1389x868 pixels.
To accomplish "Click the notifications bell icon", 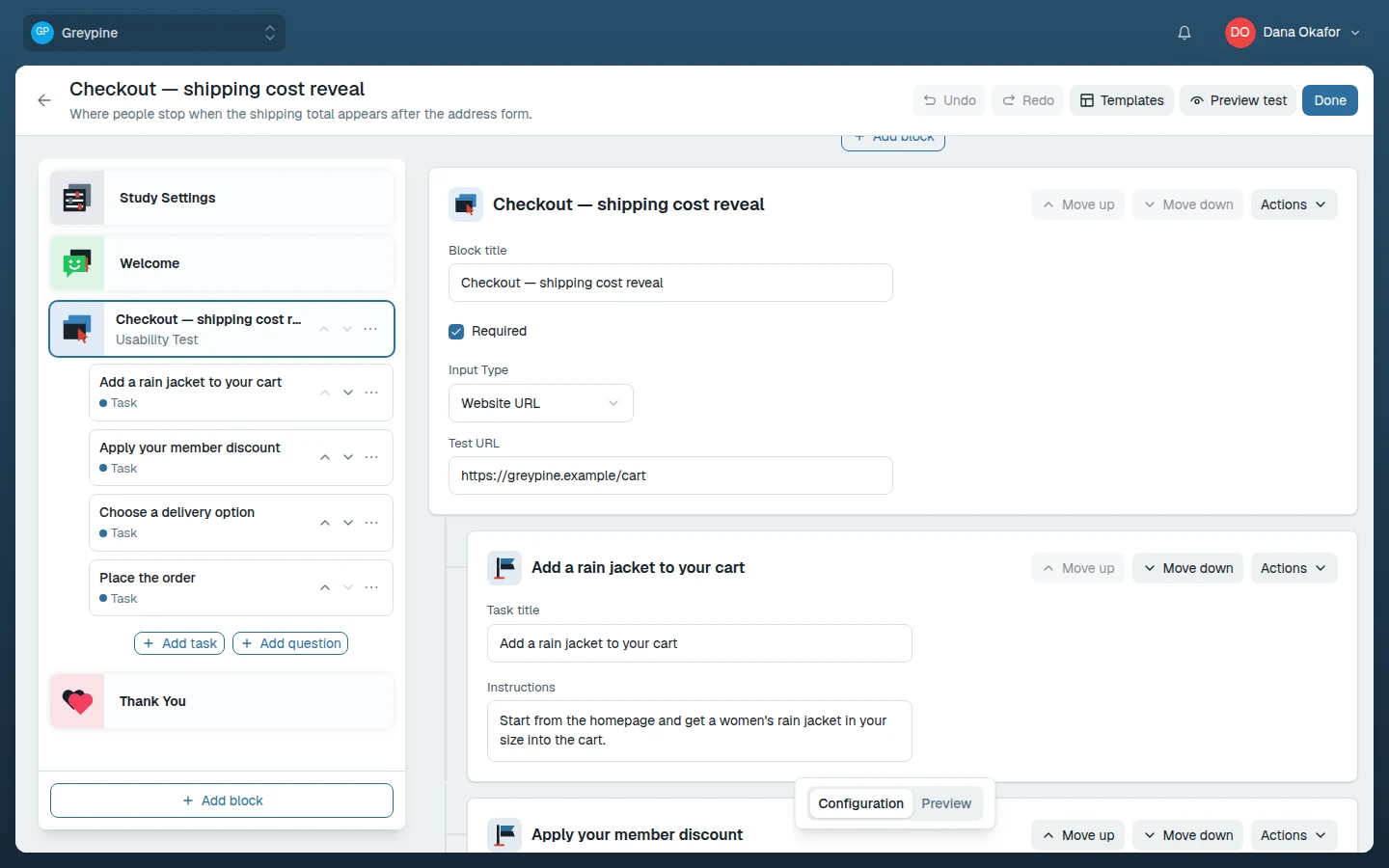I will pyautogui.click(x=1185, y=33).
